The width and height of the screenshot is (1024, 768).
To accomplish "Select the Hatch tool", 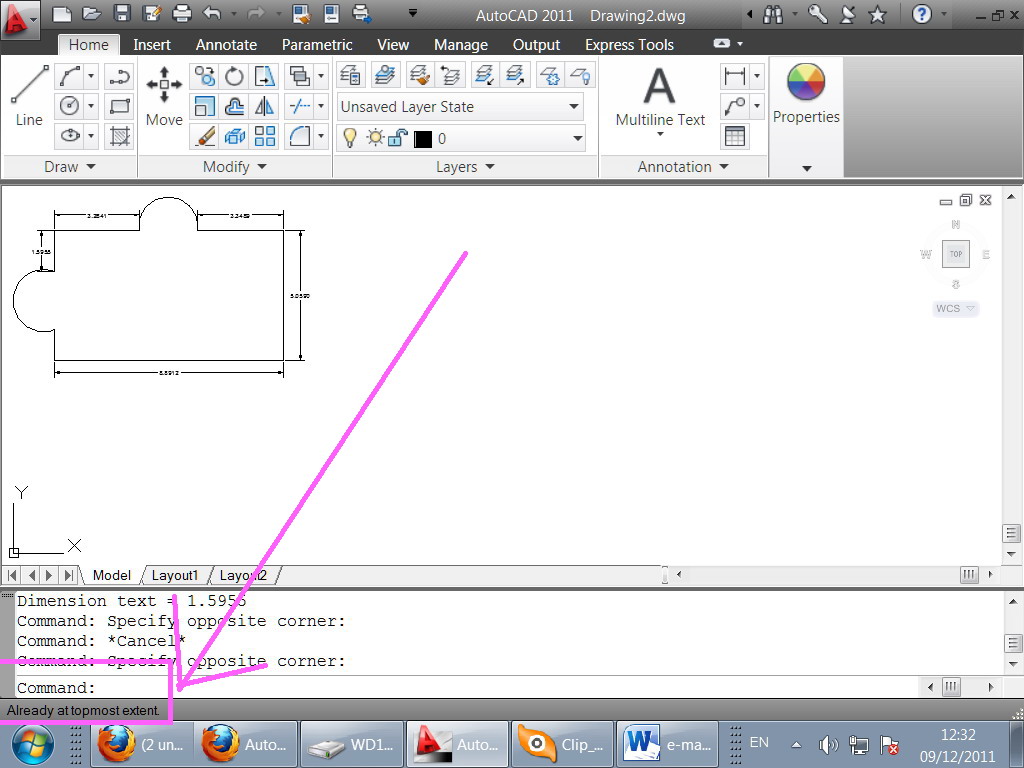I will (120, 136).
